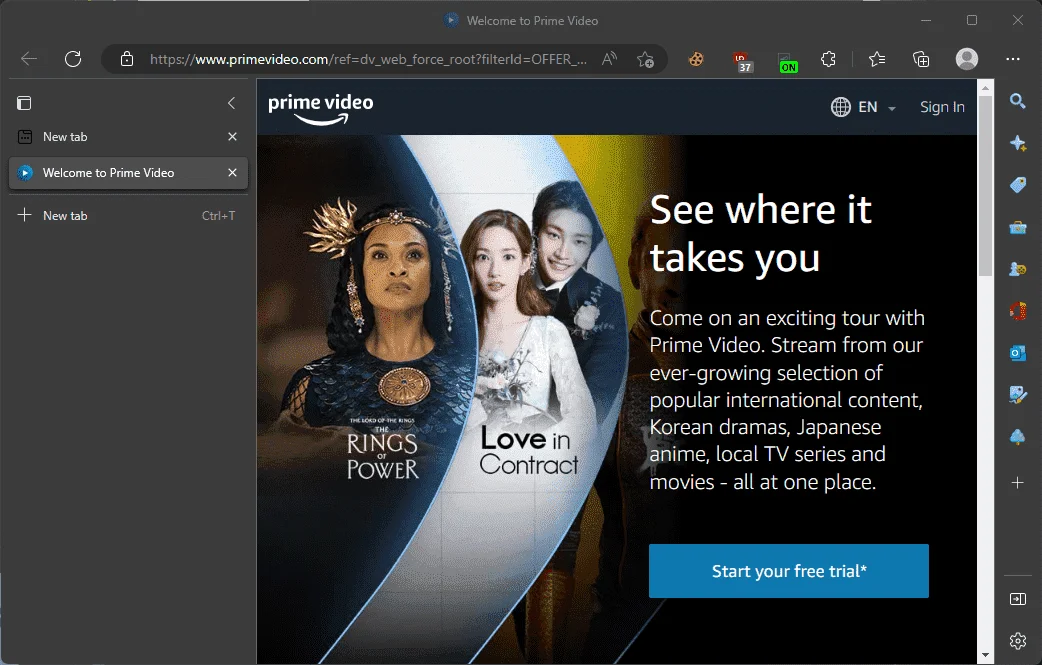Open the browser profile avatar
1042x665 pixels.
pos(966,59)
